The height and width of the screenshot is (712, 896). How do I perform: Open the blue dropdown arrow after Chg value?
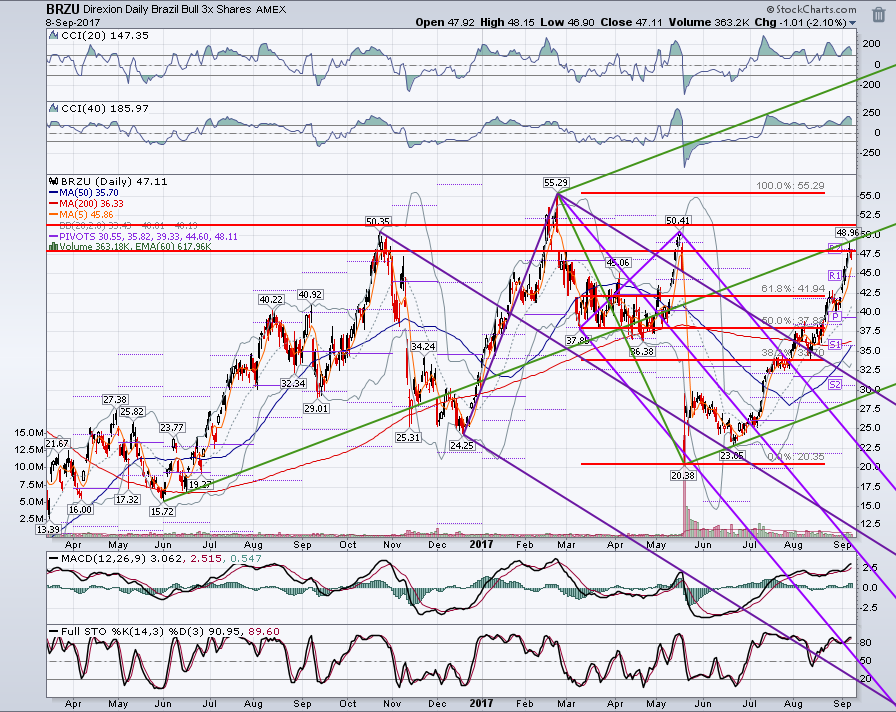[x=853, y=23]
